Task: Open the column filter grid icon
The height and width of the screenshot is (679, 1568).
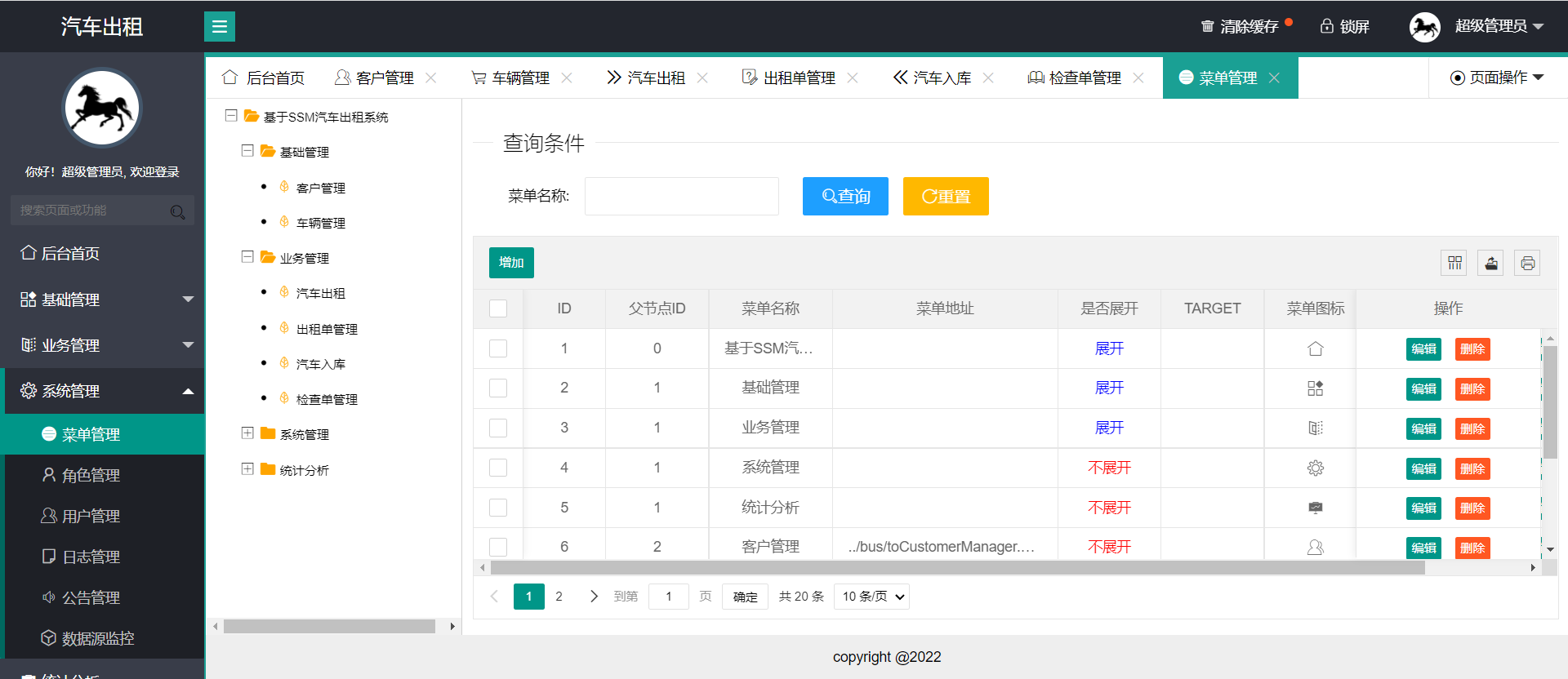Action: tap(1454, 263)
